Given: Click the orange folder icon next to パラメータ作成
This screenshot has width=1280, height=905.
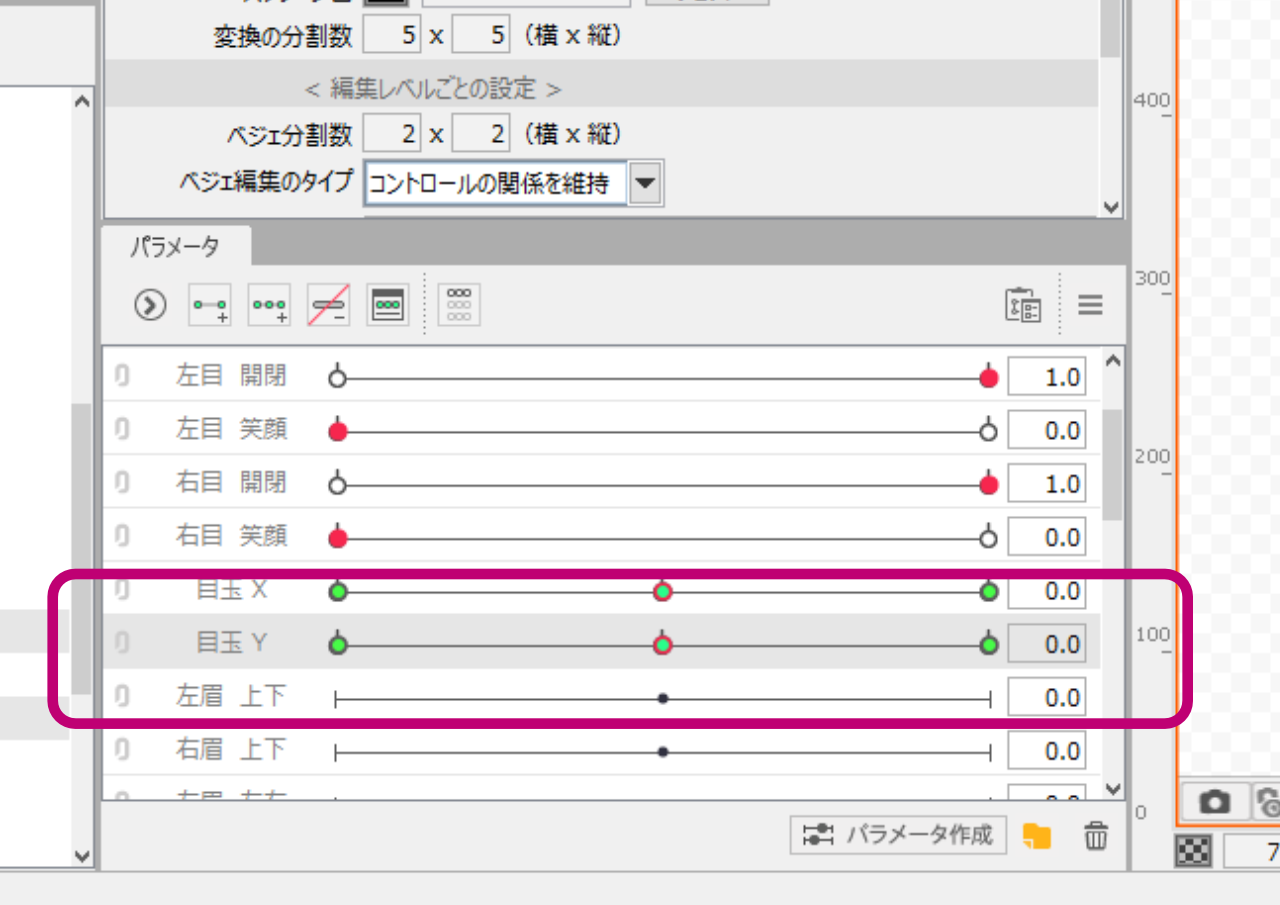Looking at the screenshot, I should [1037, 836].
